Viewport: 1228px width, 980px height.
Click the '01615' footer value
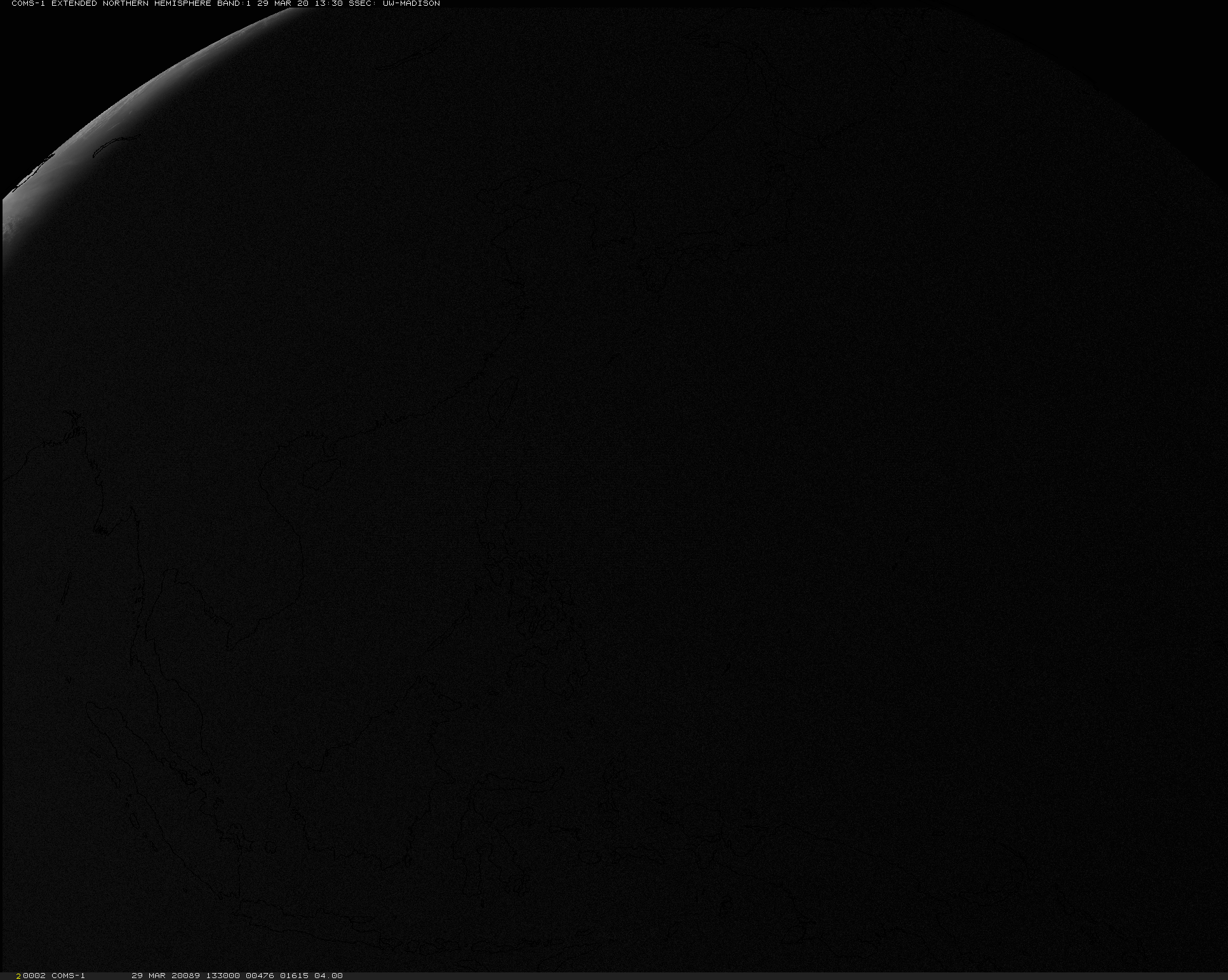click(x=294, y=976)
